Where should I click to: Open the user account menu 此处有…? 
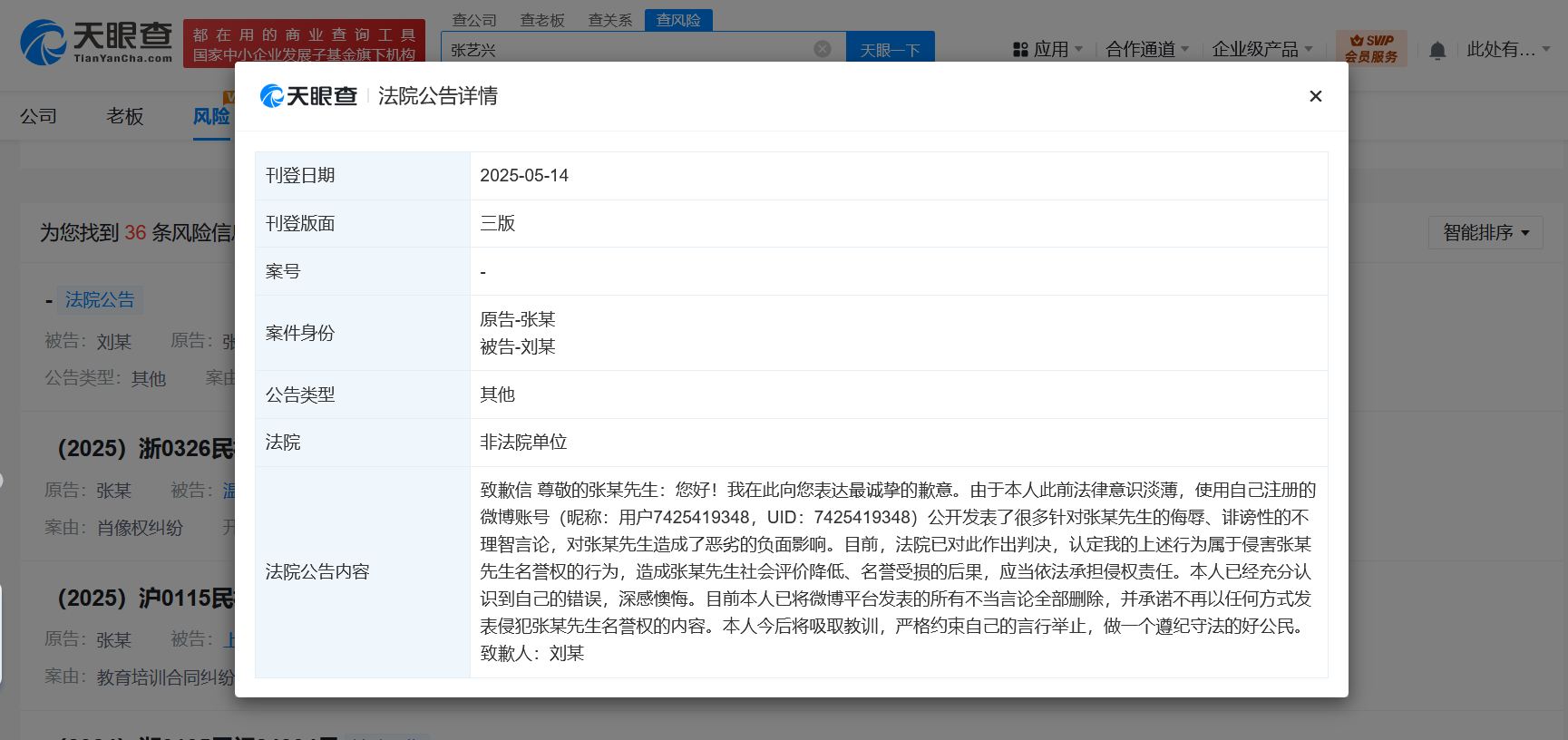[1507, 50]
